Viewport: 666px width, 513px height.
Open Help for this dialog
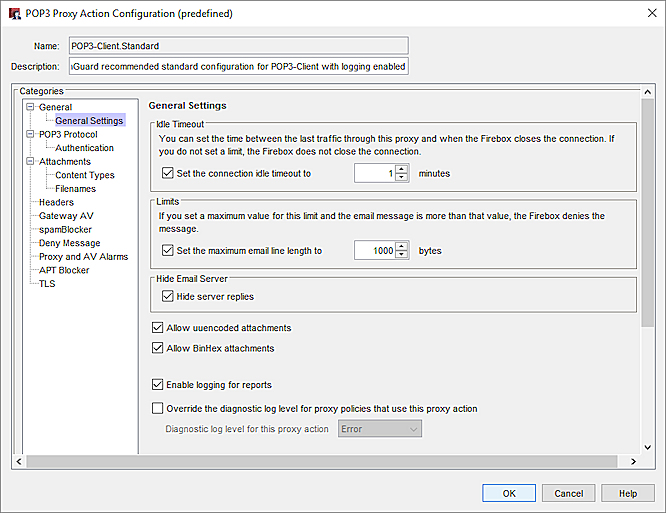tap(628, 493)
